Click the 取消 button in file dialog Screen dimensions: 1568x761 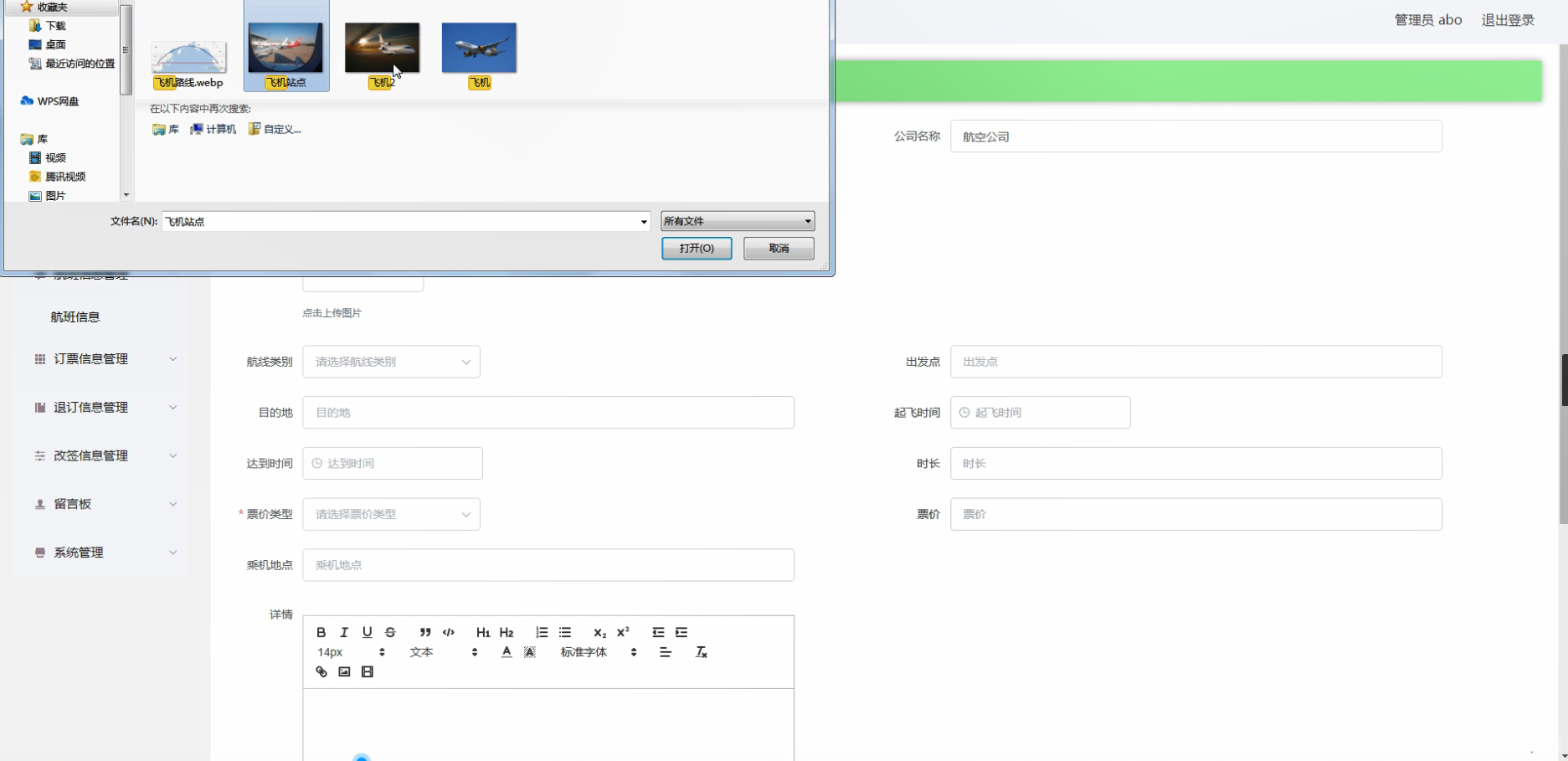(x=779, y=249)
